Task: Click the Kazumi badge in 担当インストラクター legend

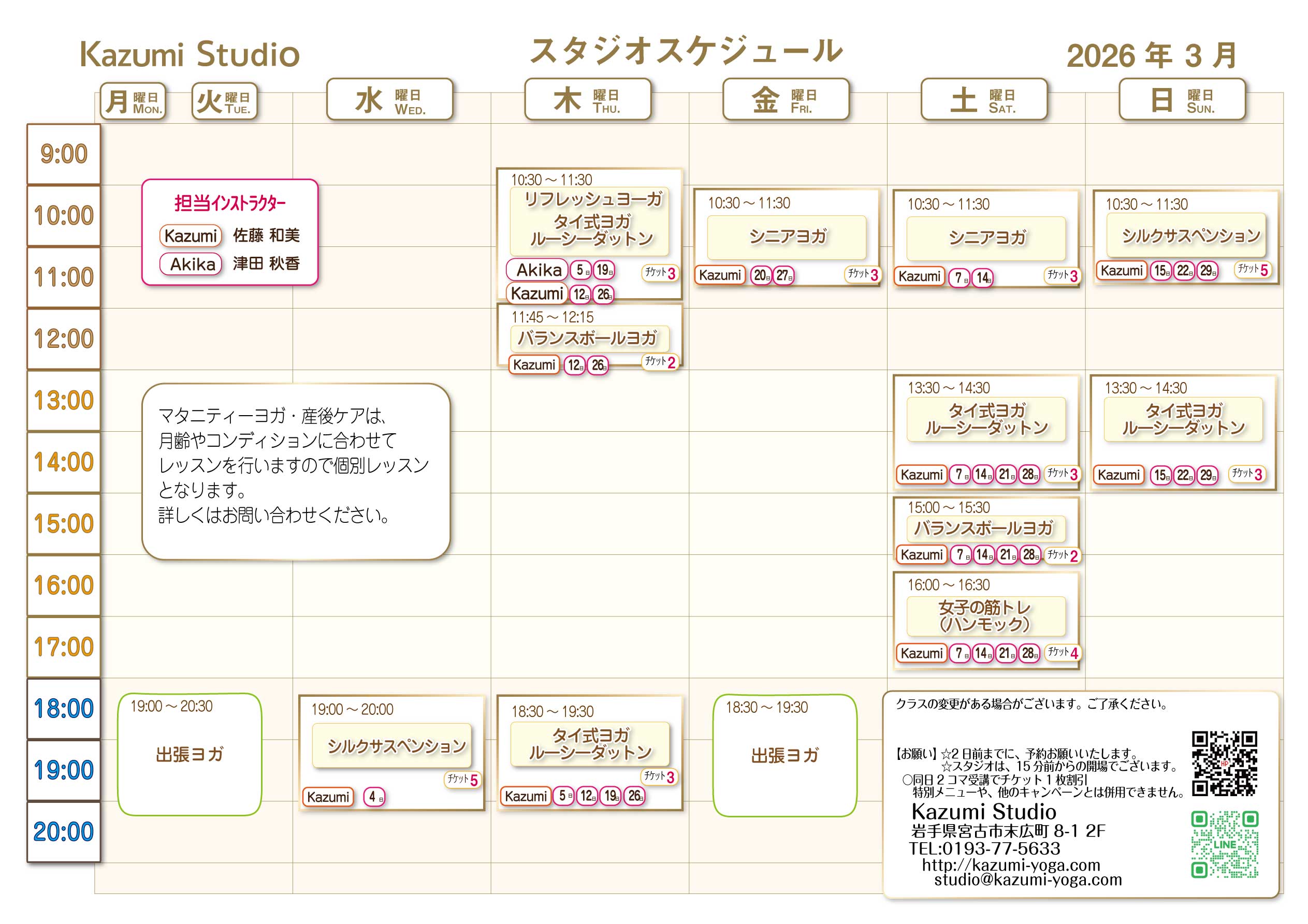Action: point(190,236)
